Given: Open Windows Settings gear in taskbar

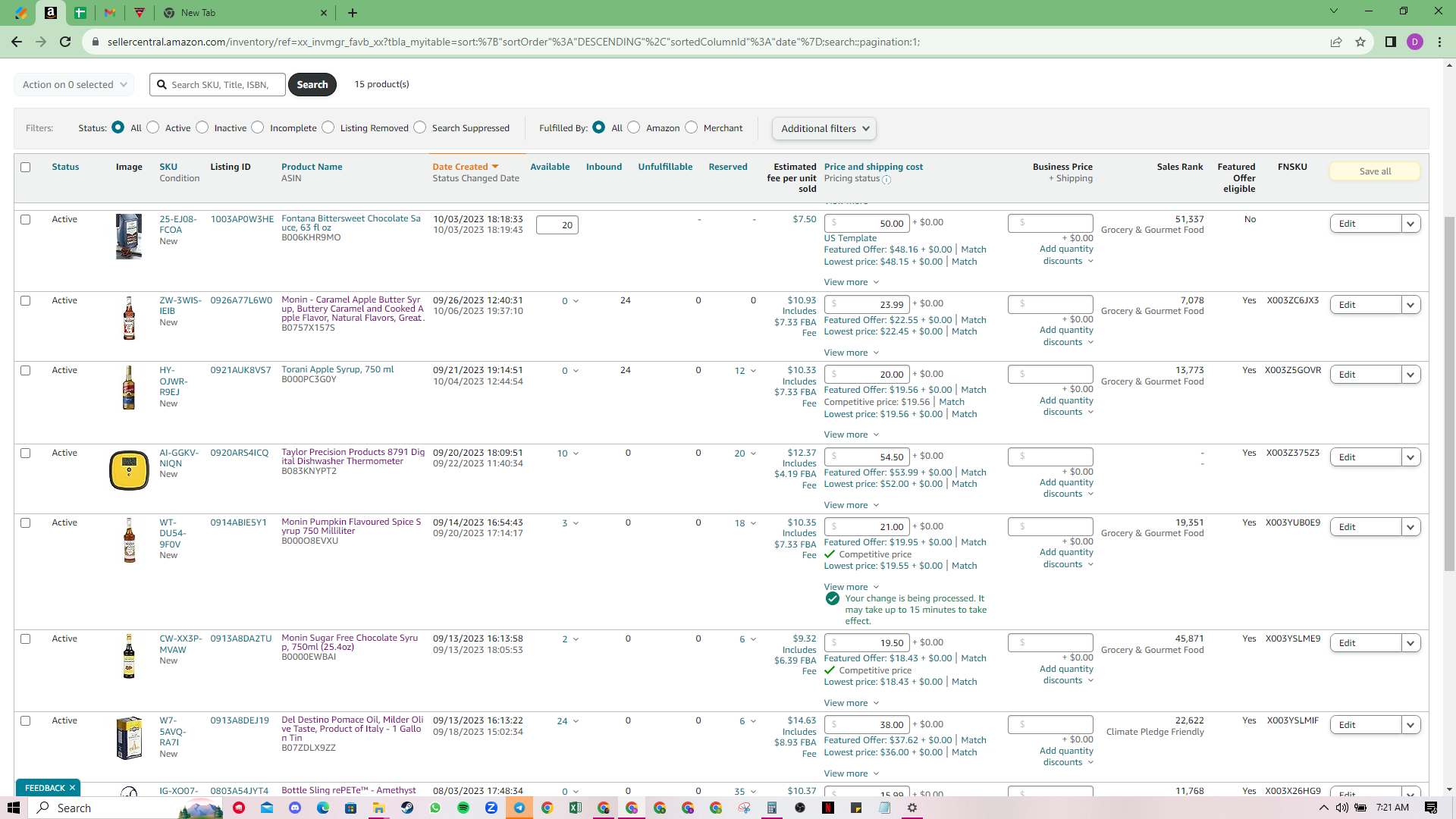Looking at the screenshot, I should pyautogui.click(x=912, y=808).
